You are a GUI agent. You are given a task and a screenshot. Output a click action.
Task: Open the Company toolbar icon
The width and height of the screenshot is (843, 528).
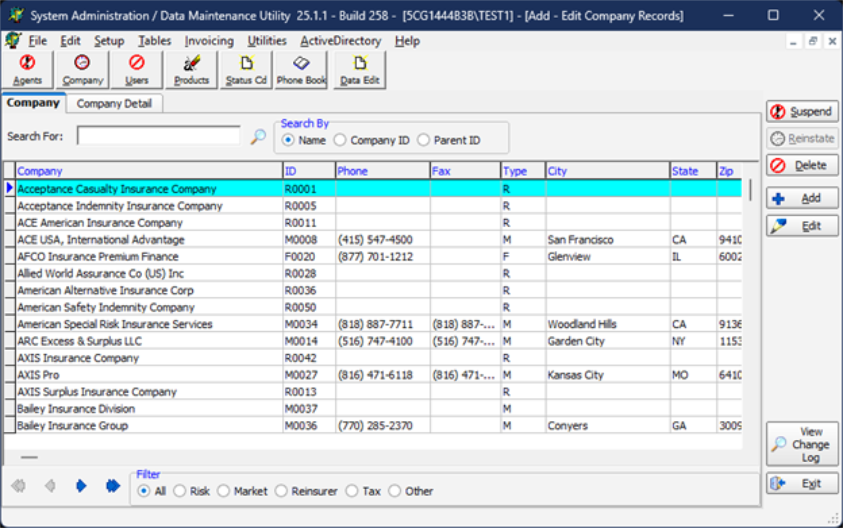pyautogui.click(x=82, y=70)
